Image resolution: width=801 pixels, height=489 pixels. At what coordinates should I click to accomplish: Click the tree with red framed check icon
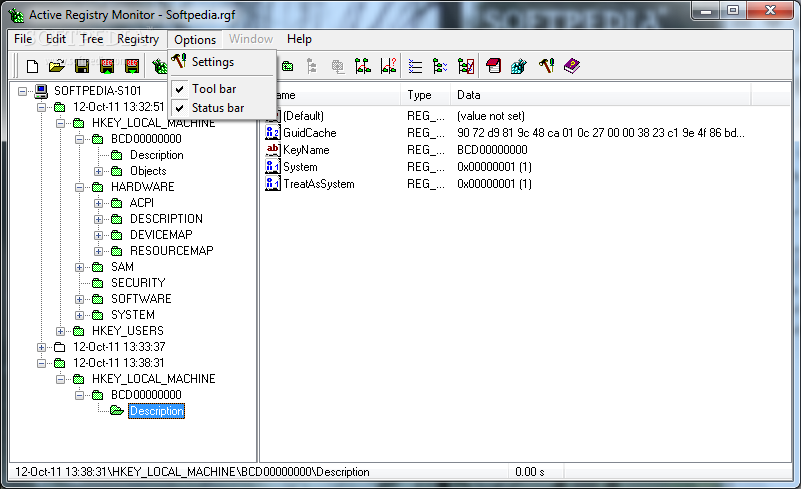point(466,66)
